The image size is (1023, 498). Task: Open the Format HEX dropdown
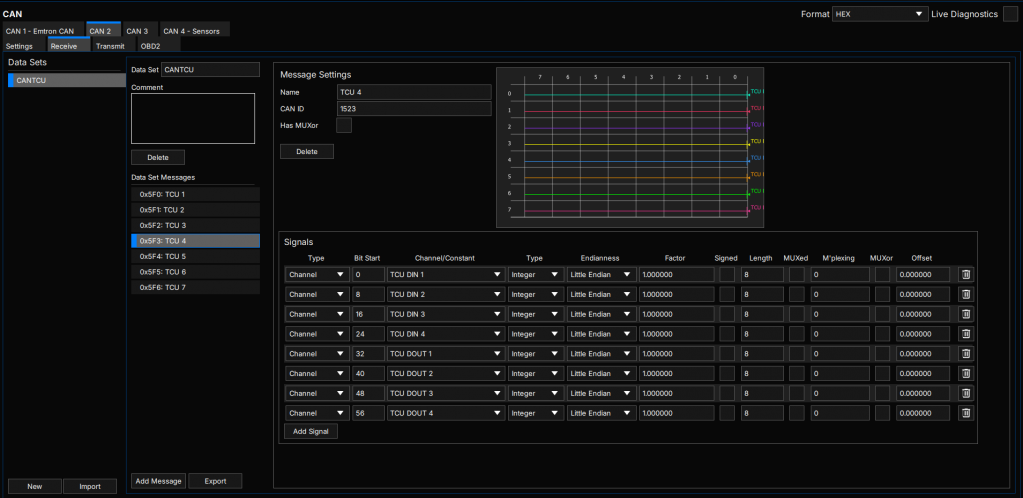(x=879, y=14)
